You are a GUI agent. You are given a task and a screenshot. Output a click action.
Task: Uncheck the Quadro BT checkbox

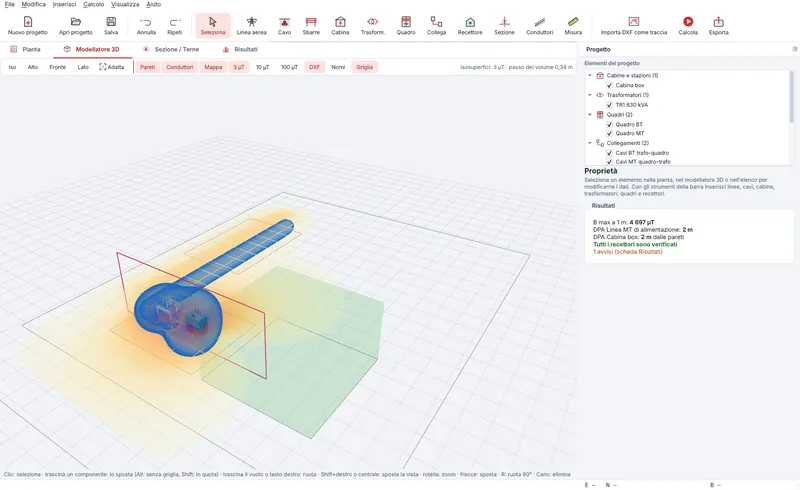609,124
